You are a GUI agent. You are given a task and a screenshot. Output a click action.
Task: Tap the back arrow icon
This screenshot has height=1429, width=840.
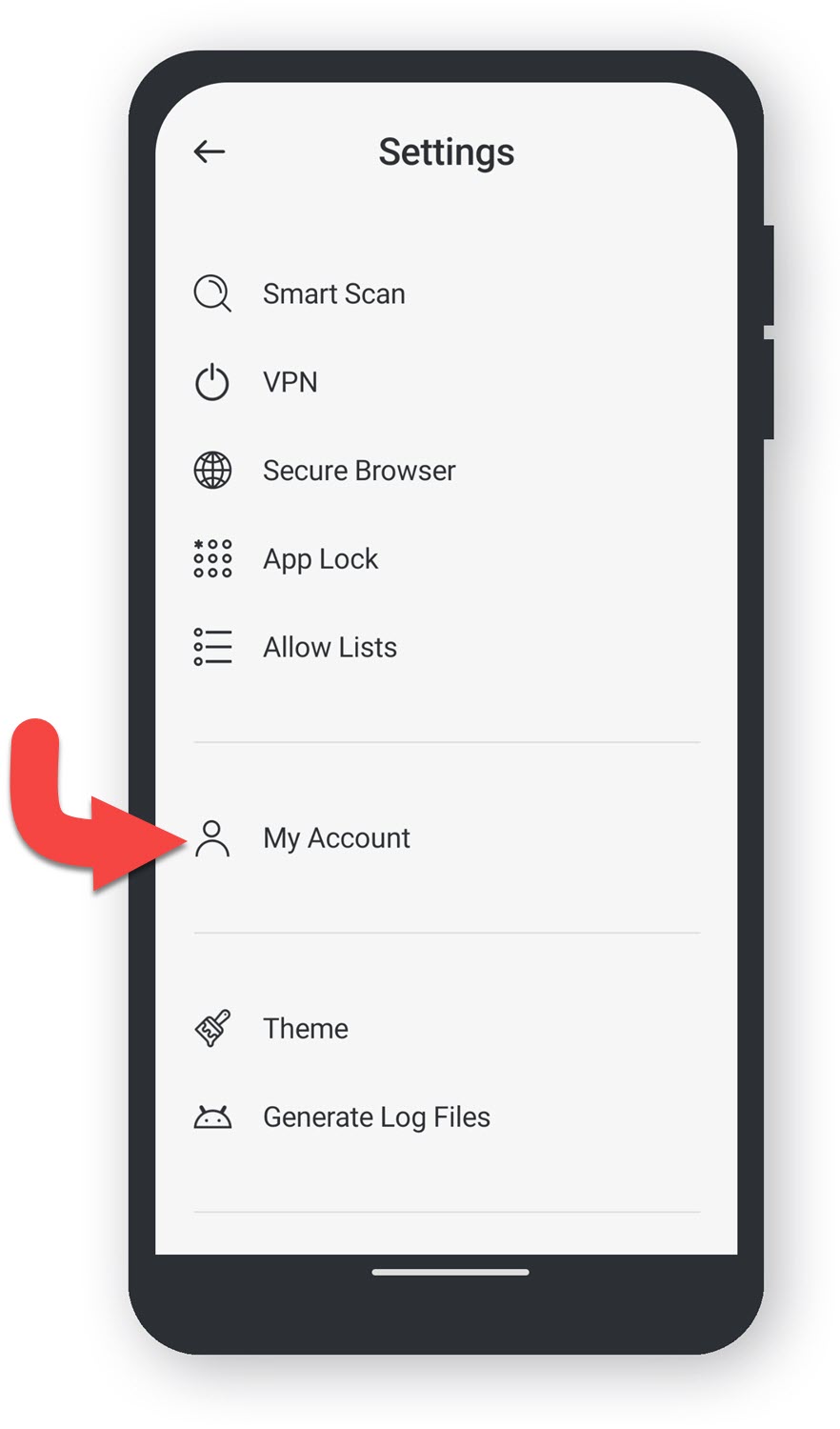point(209,151)
